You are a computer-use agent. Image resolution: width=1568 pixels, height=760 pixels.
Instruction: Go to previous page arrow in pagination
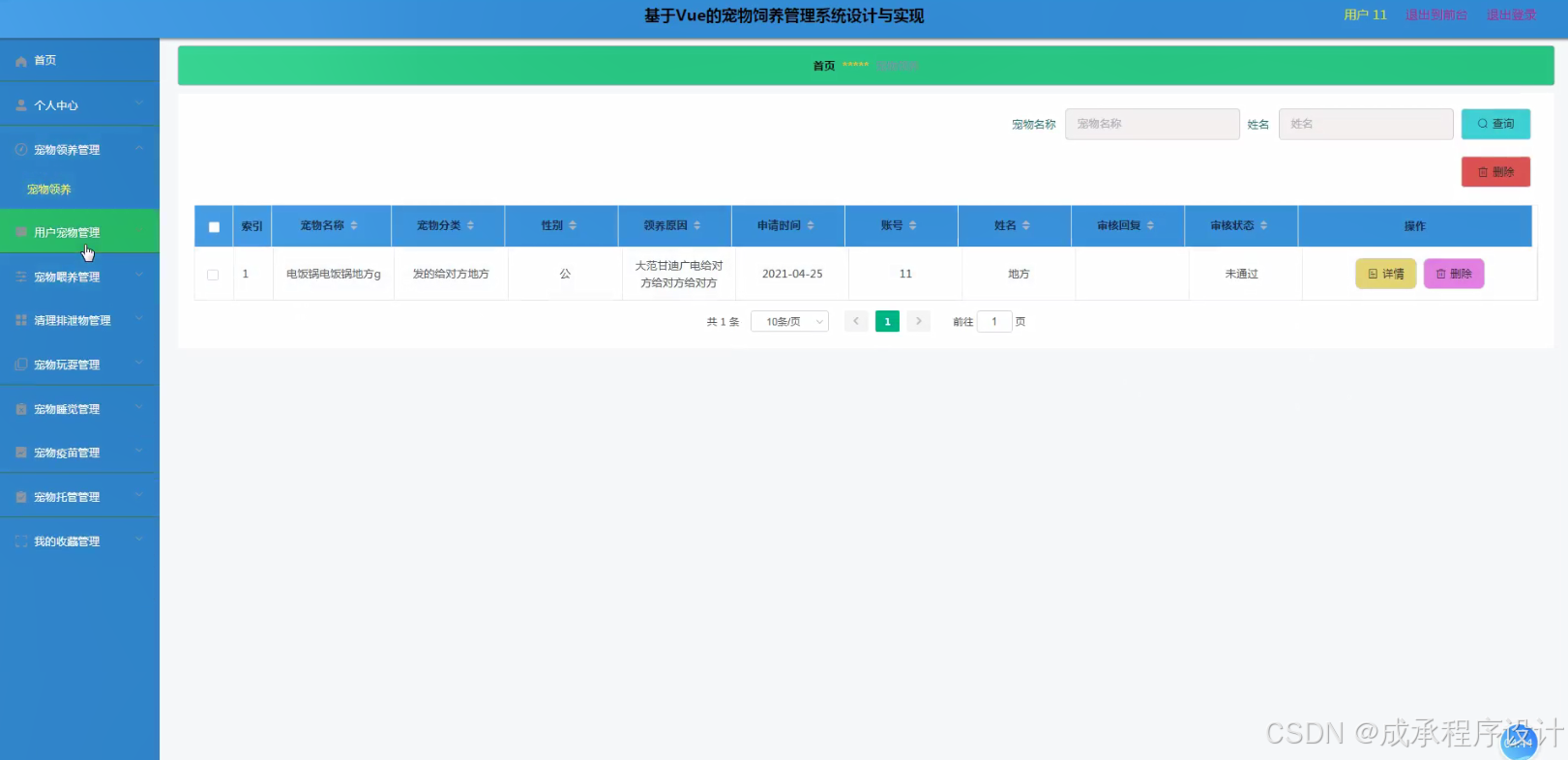[856, 322]
